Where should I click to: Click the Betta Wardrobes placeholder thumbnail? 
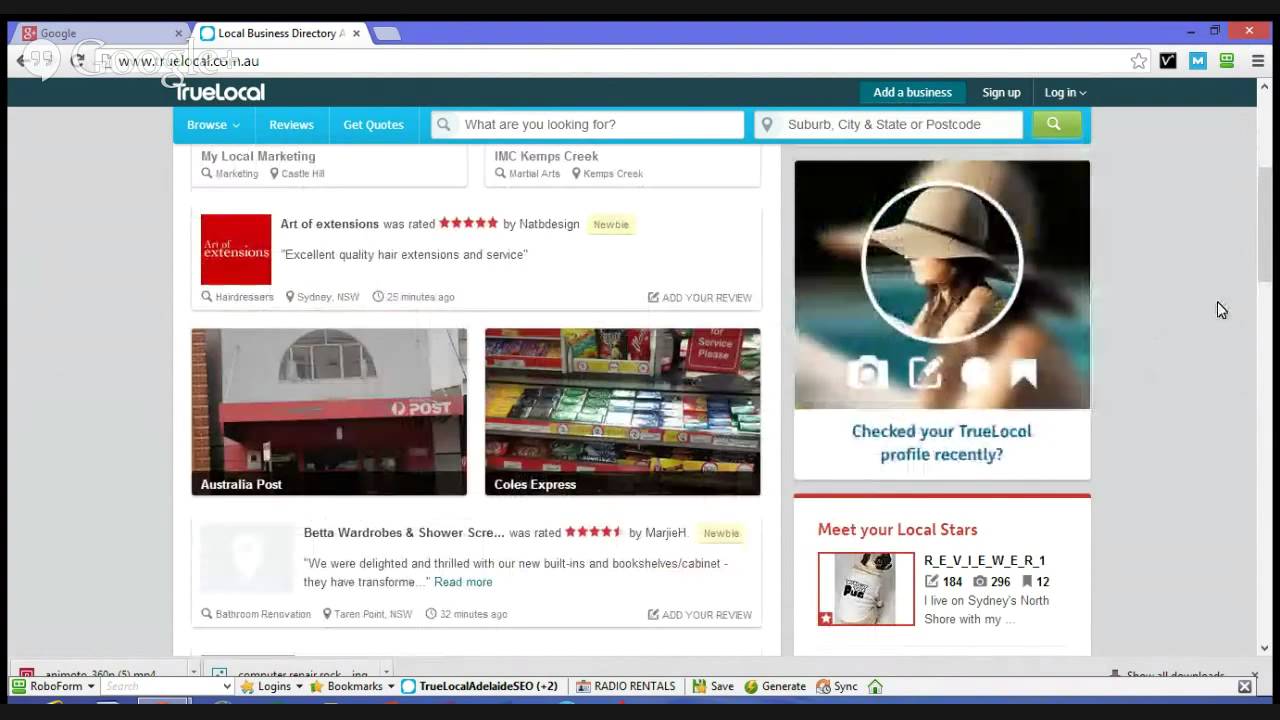point(248,558)
